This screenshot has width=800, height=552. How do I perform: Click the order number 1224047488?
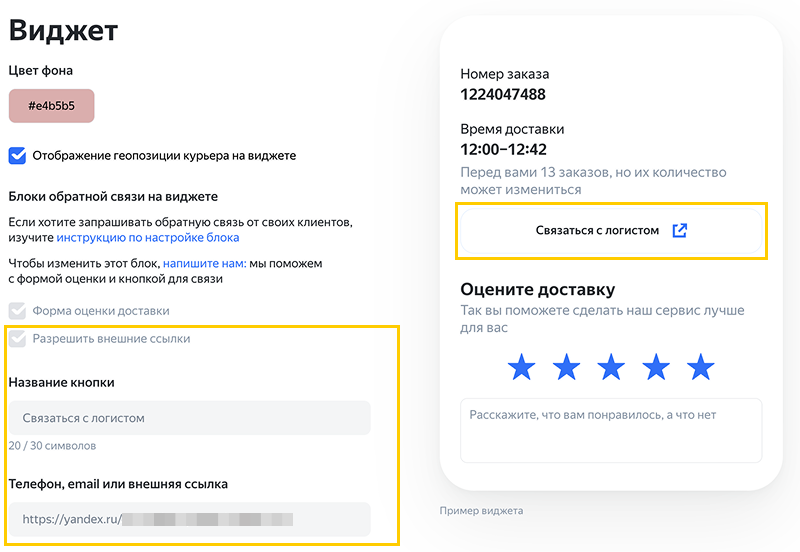[503, 95]
